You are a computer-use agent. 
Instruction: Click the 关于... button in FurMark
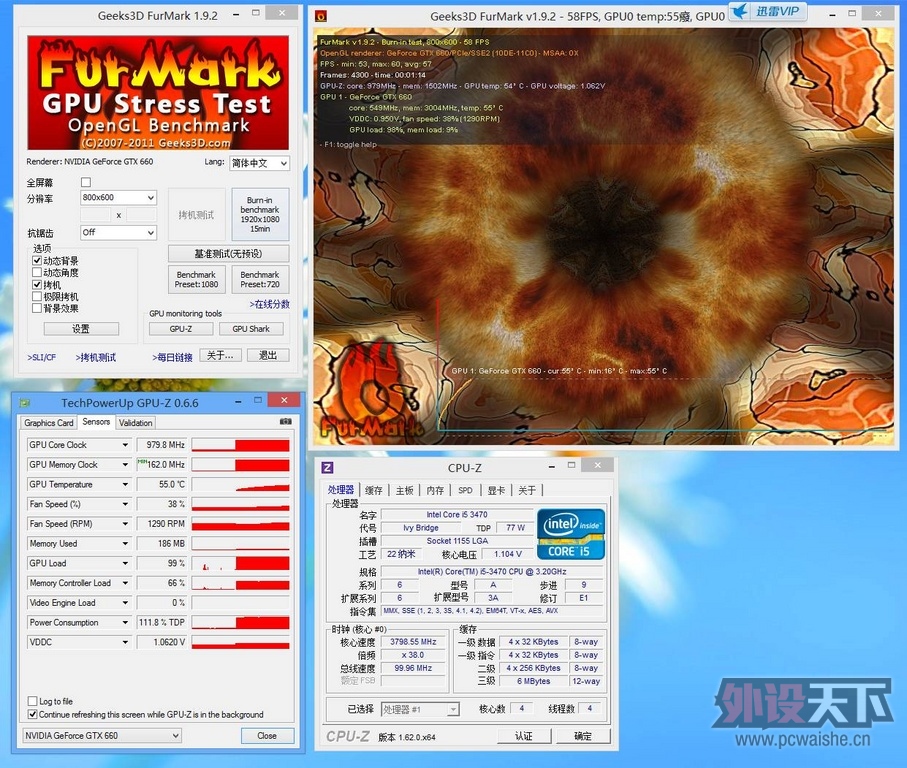coord(220,355)
